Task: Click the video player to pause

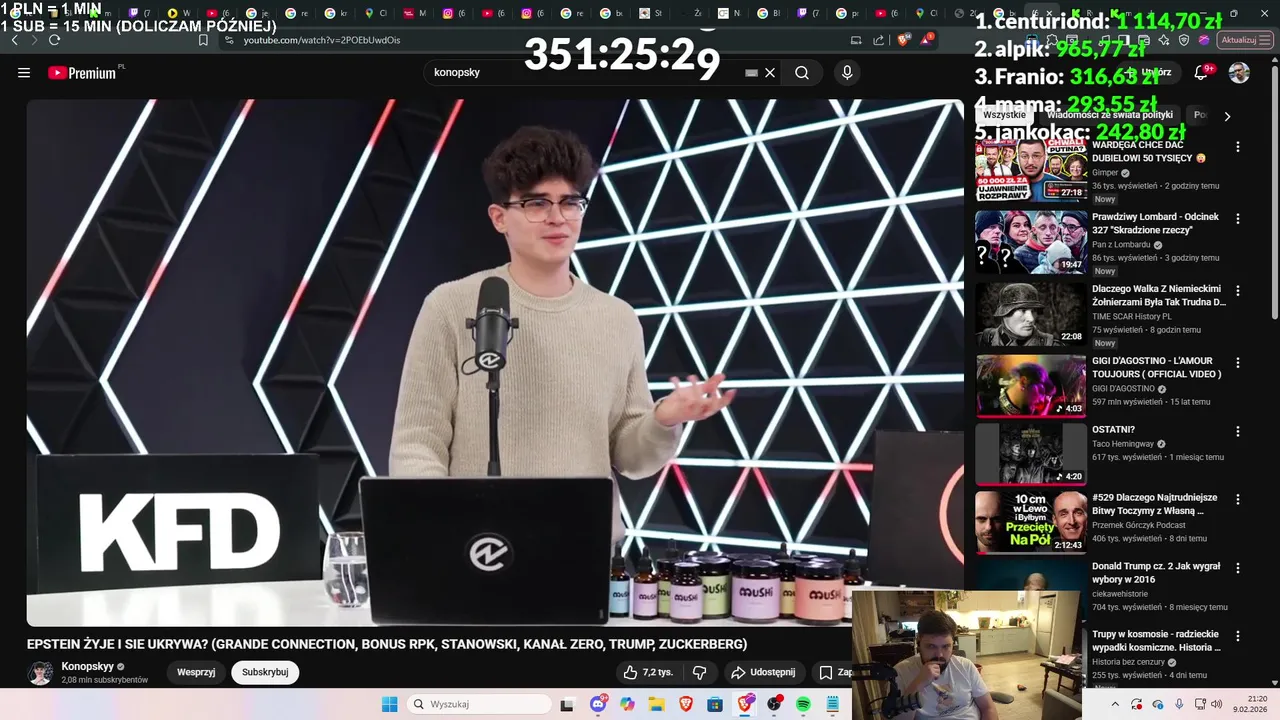Action: tap(495, 362)
